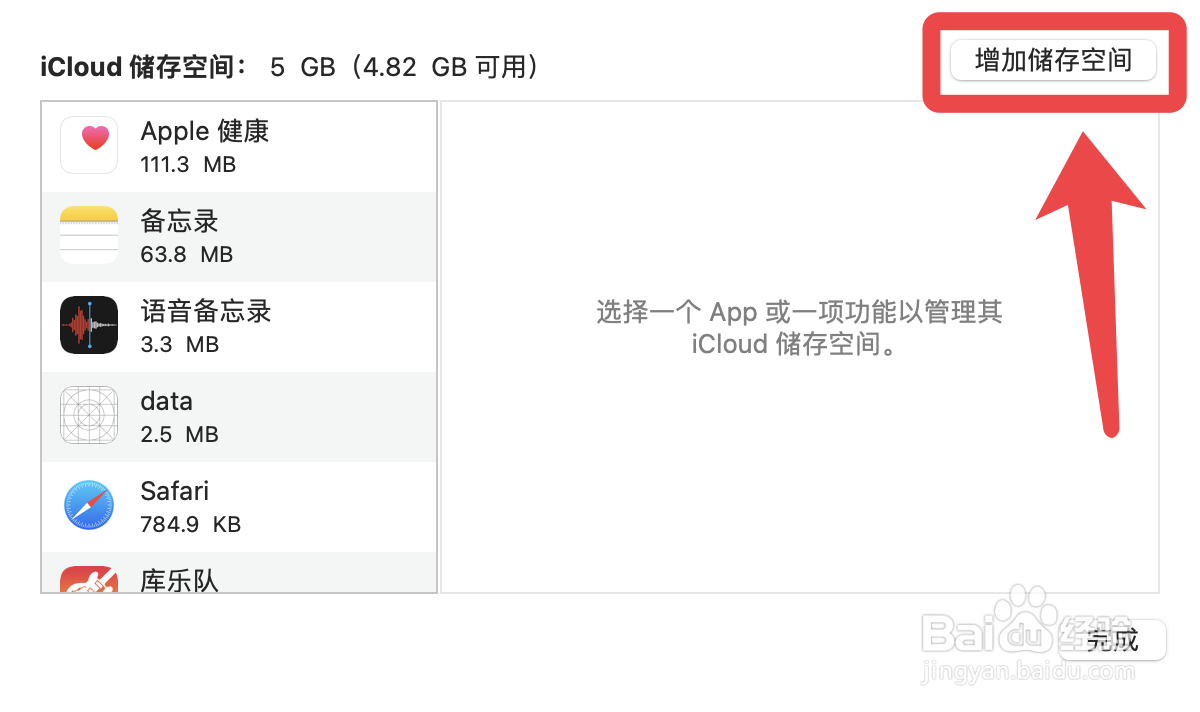Click the 111.3 MB size text
1200x712 pixels.
188,164
